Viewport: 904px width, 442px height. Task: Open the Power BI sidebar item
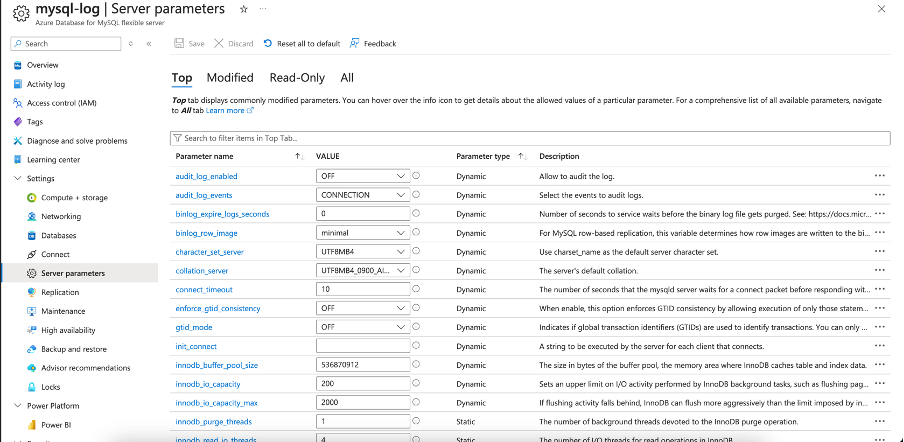[55, 424]
